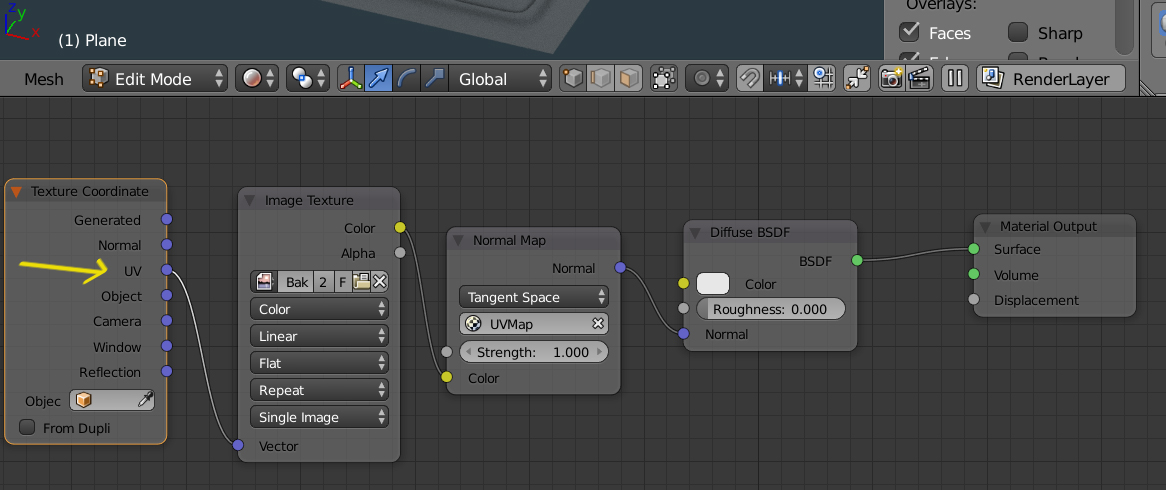The width and height of the screenshot is (1166, 490).
Task: Click the OpenGL render camera icon
Action: pos(892,79)
